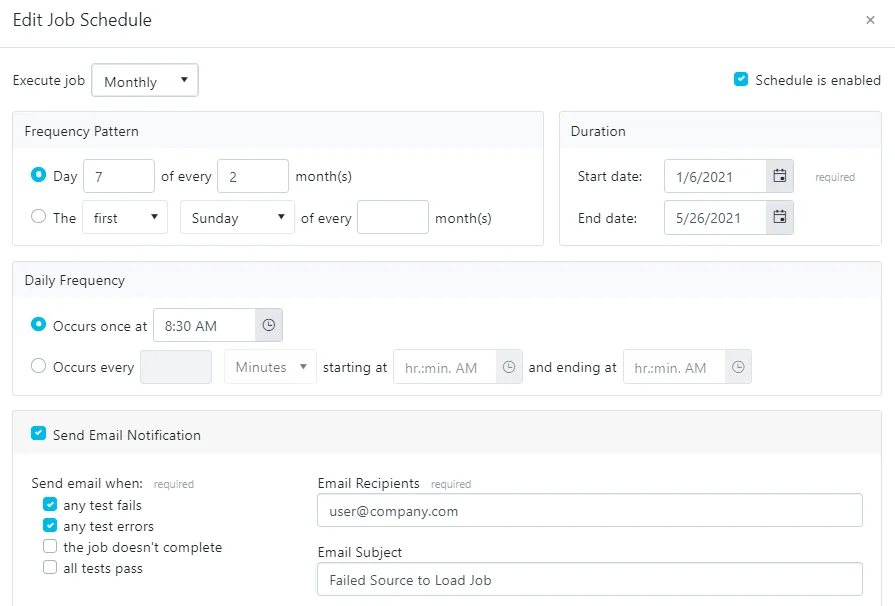Click the End date field 5/26/2021

715,217
